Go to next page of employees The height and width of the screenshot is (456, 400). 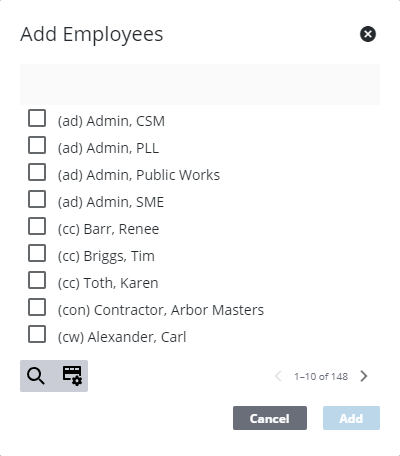click(364, 376)
